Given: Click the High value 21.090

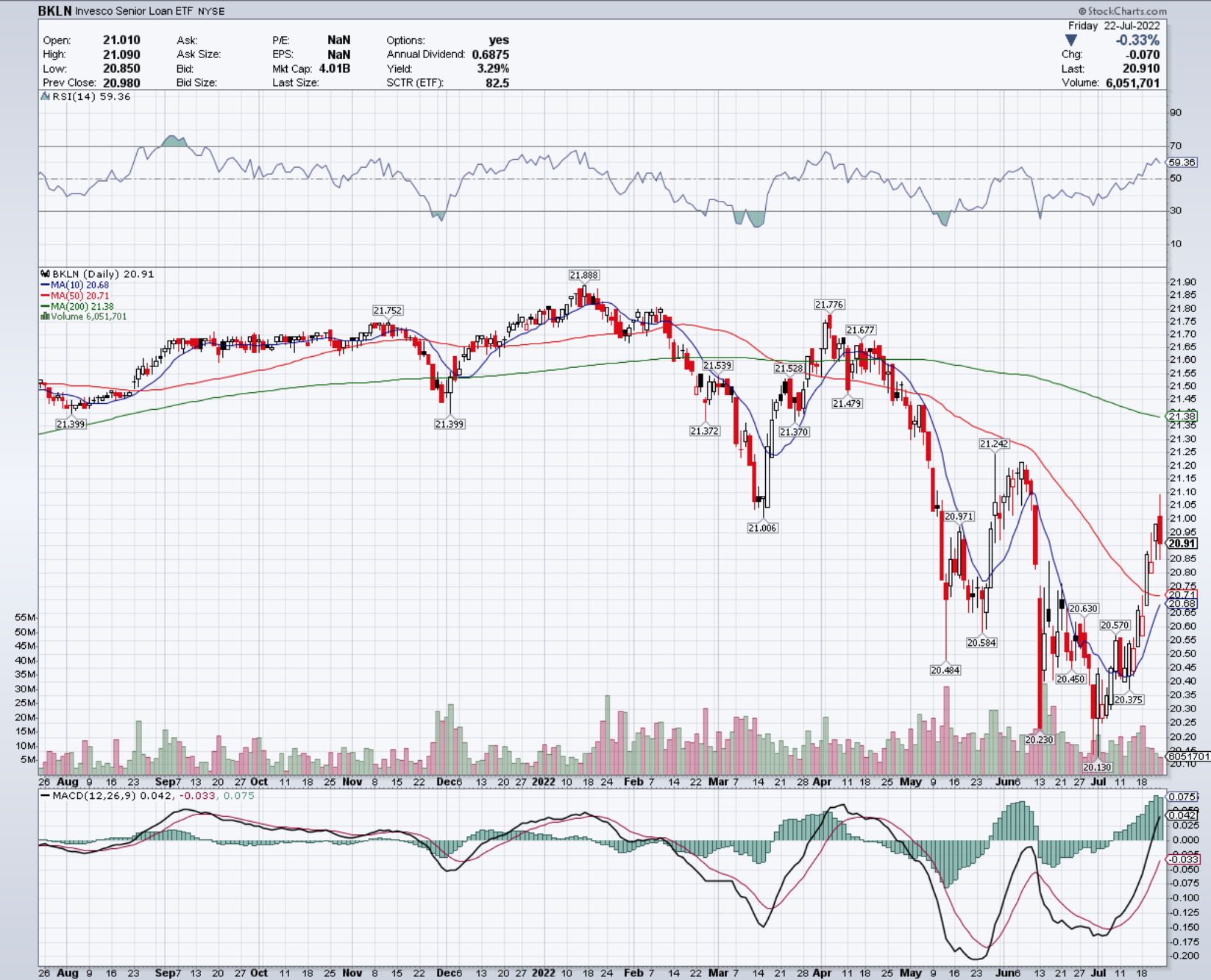Looking at the screenshot, I should tap(121, 54).
